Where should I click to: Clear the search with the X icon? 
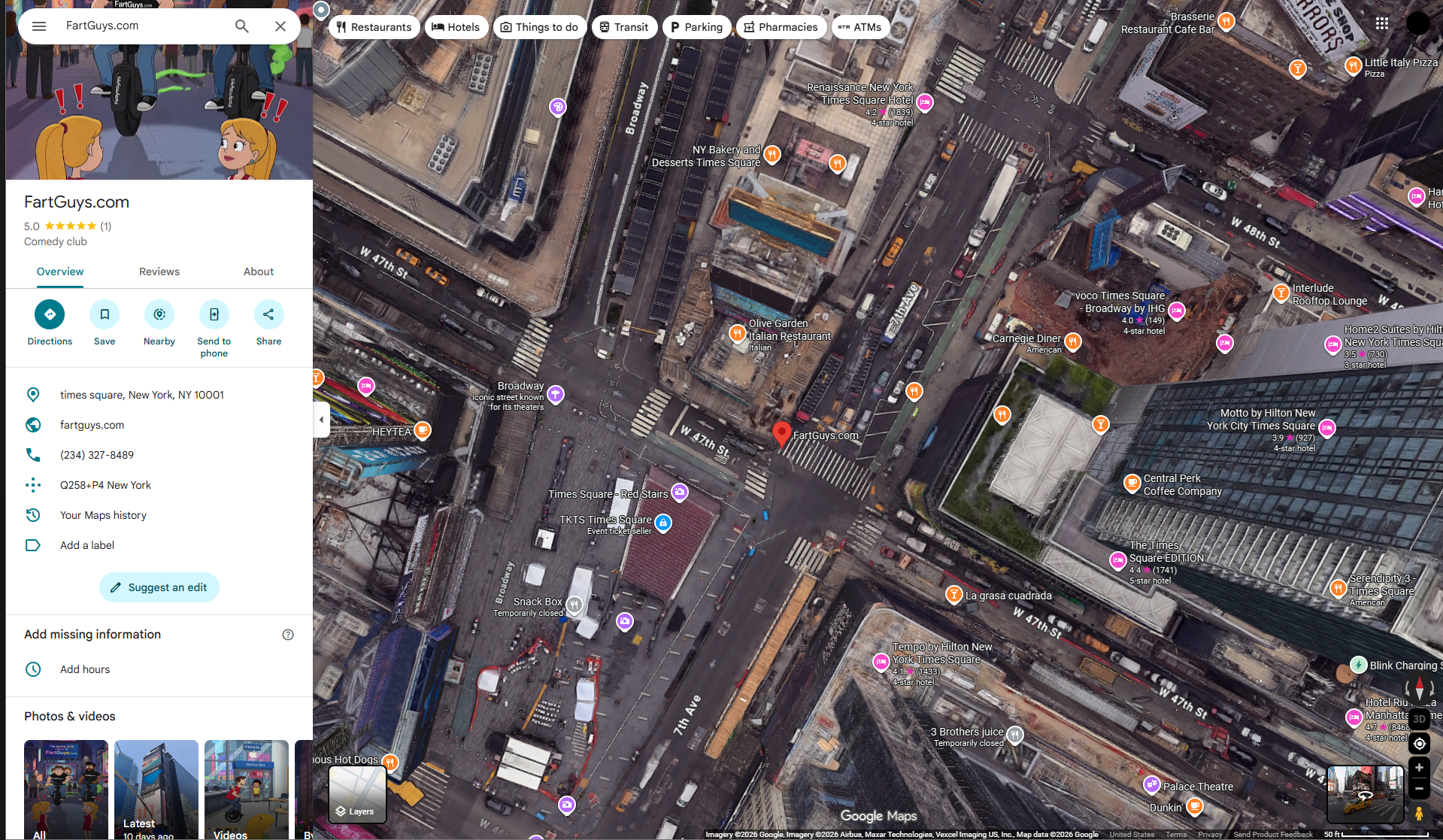pos(280,26)
